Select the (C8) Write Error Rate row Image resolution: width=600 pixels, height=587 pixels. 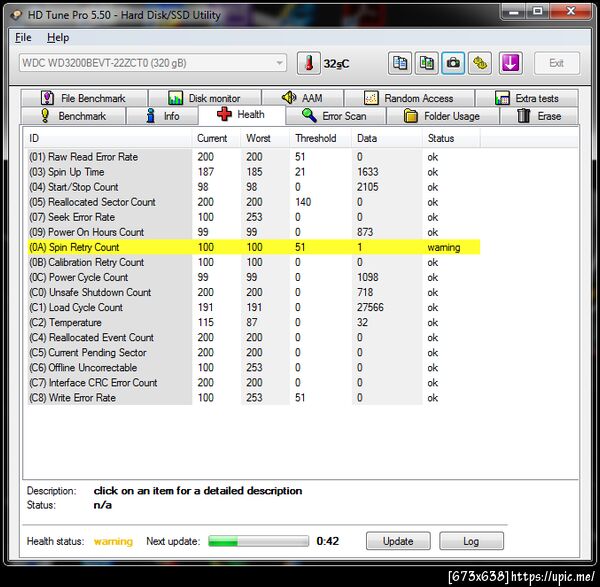coord(254,398)
